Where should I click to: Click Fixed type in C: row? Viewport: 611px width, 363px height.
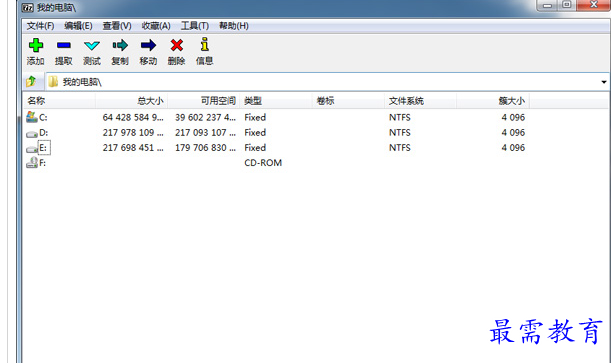(x=255, y=117)
